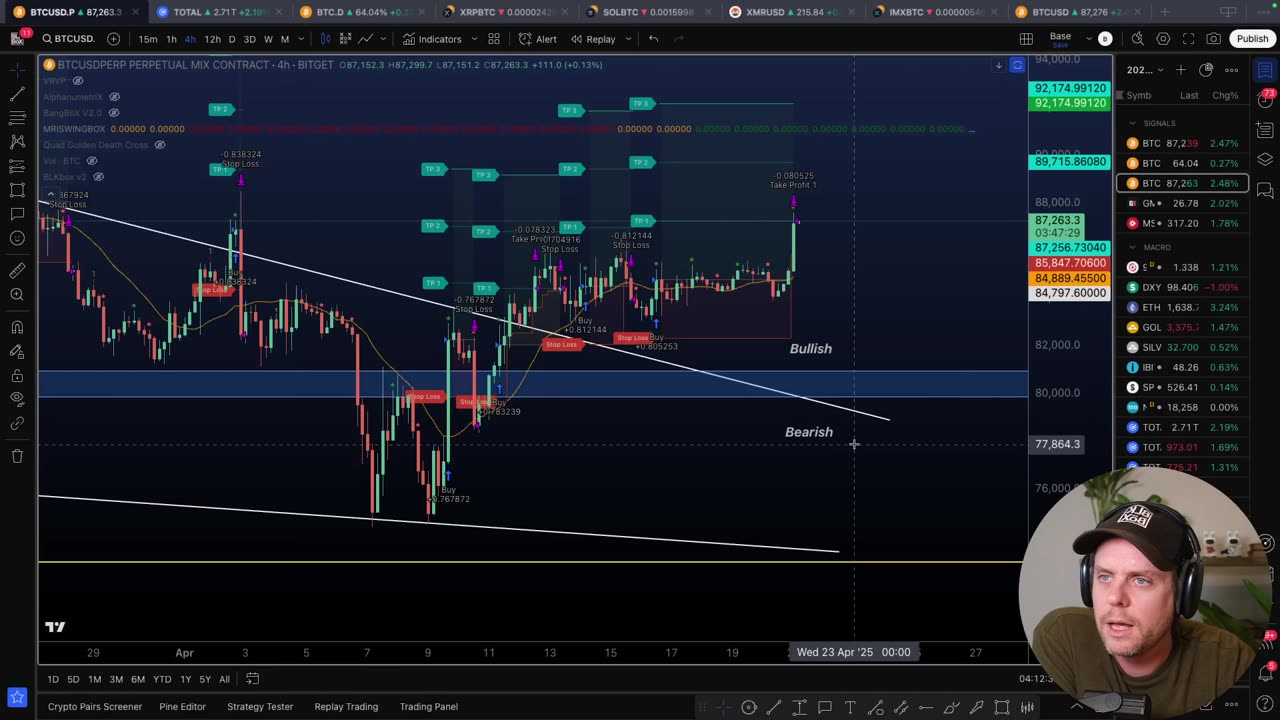
Task: Toggle visibility of BLKbox v2 indicator
Action: click(x=98, y=177)
